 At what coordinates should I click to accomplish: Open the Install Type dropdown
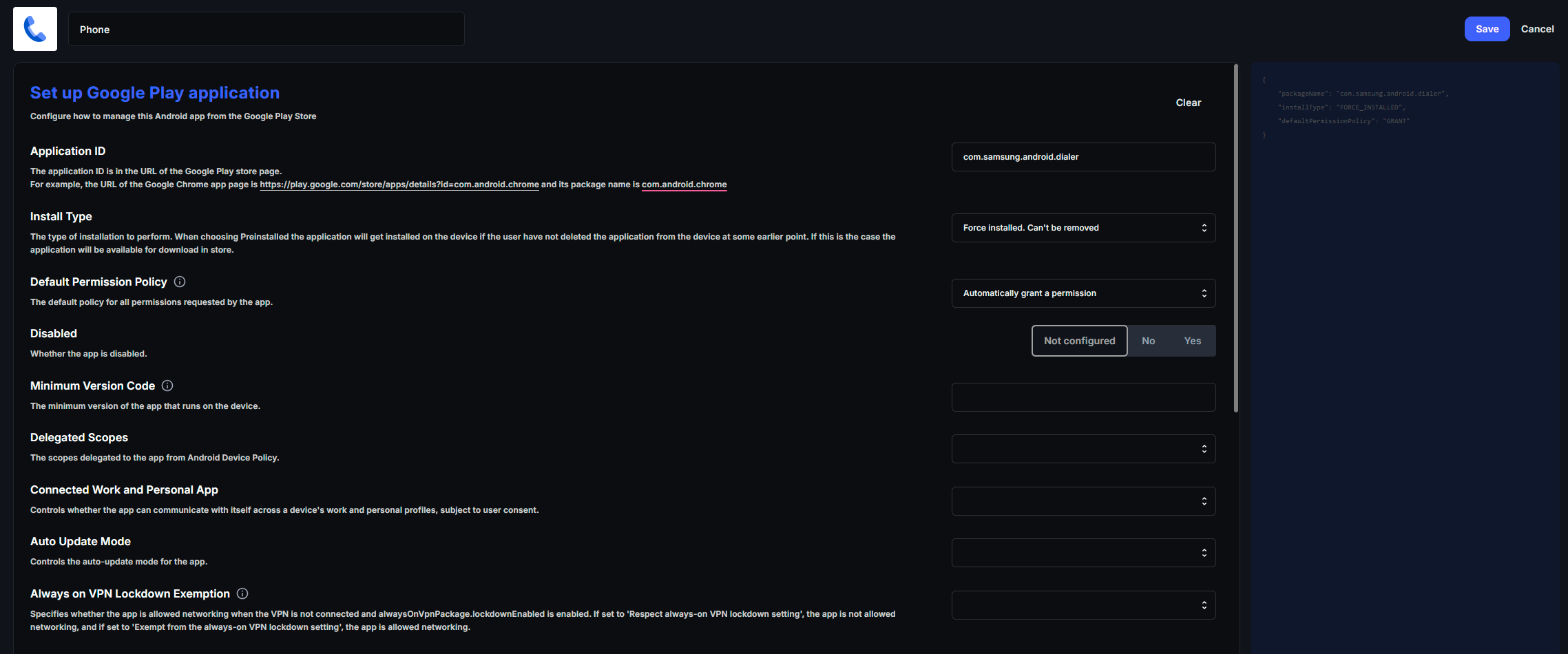point(1083,228)
